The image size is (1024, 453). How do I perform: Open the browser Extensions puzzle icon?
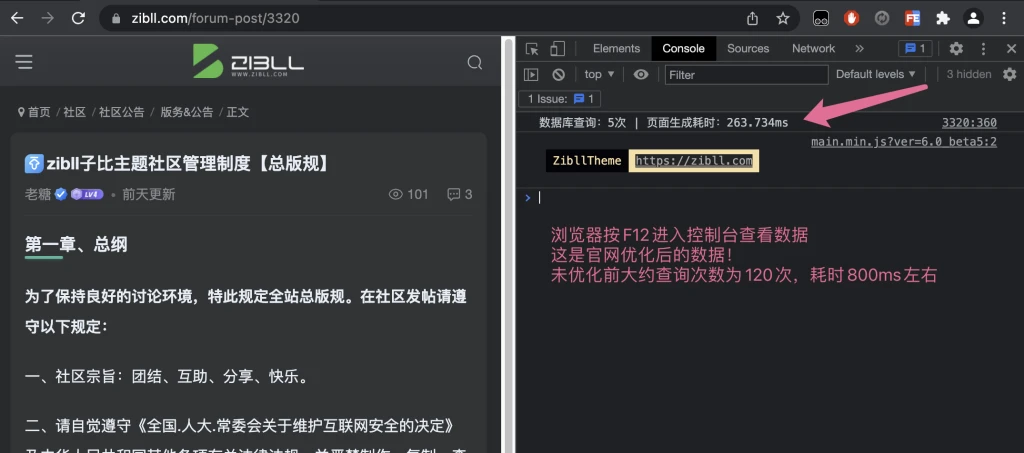(x=942, y=18)
